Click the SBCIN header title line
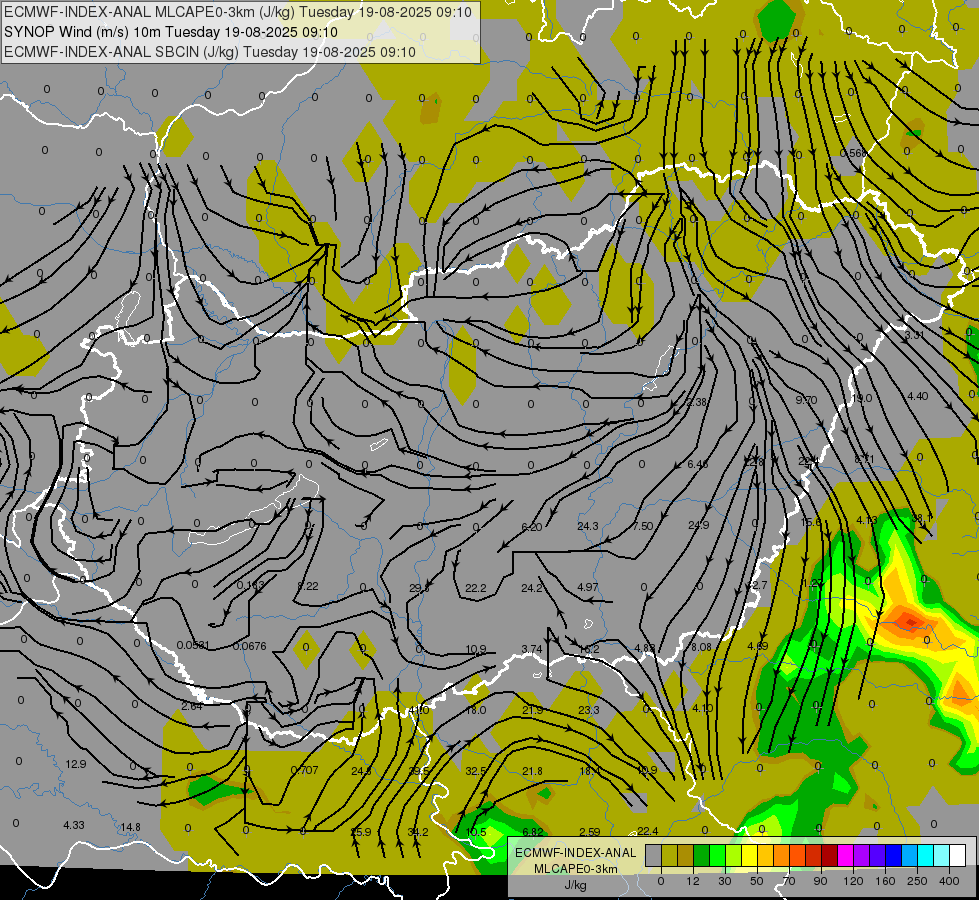This screenshot has height=900, width=979. (x=210, y=52)
